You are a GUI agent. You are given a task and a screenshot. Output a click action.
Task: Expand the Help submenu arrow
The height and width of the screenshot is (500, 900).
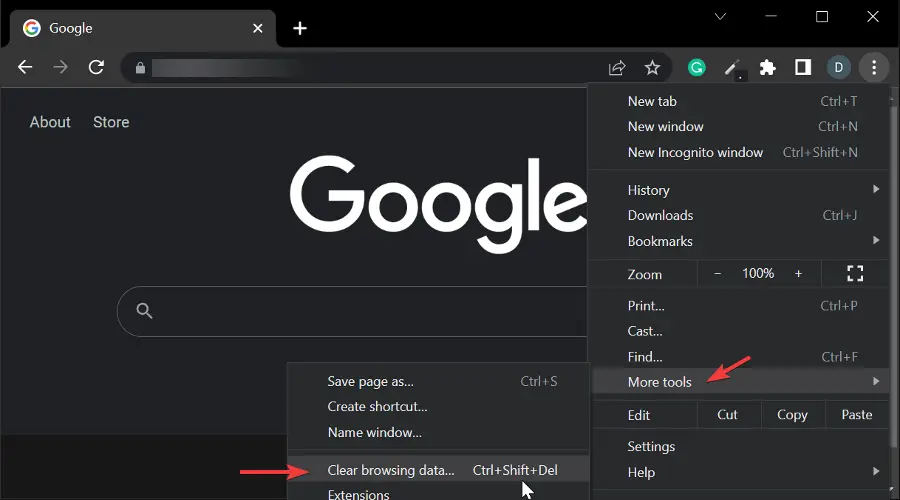876,471
